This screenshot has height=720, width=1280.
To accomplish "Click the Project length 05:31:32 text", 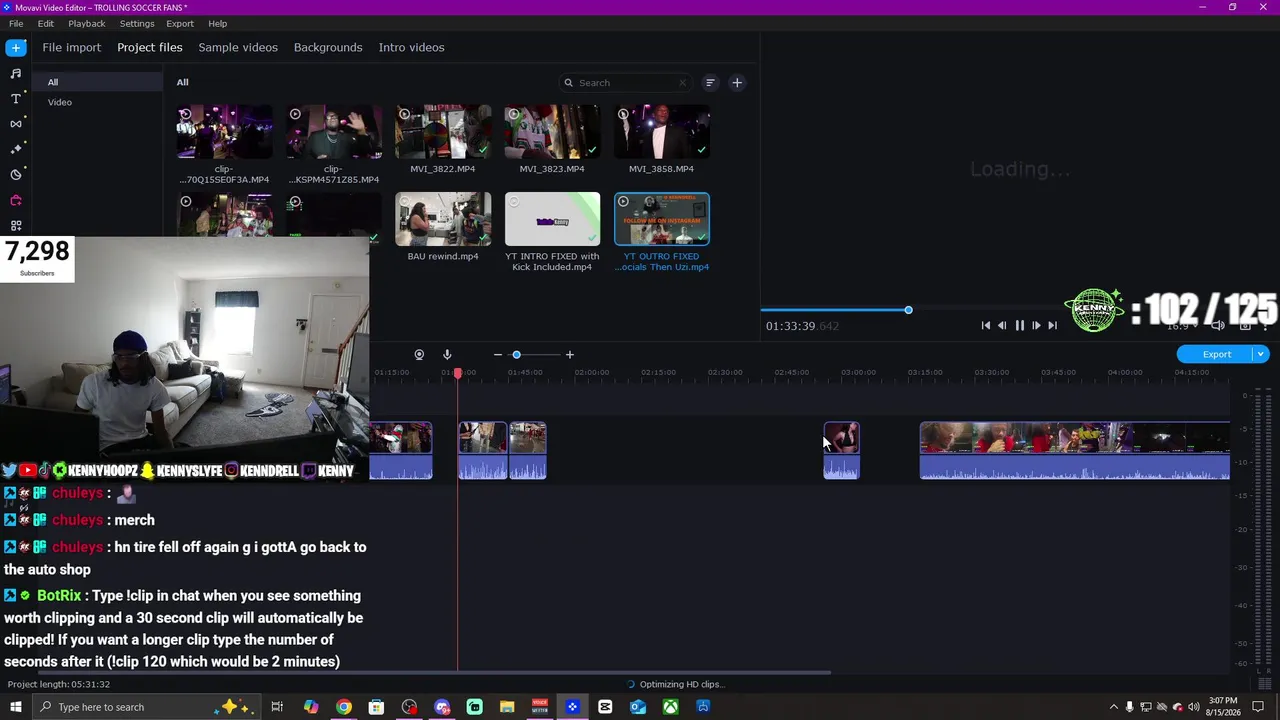I will (59, 684).
